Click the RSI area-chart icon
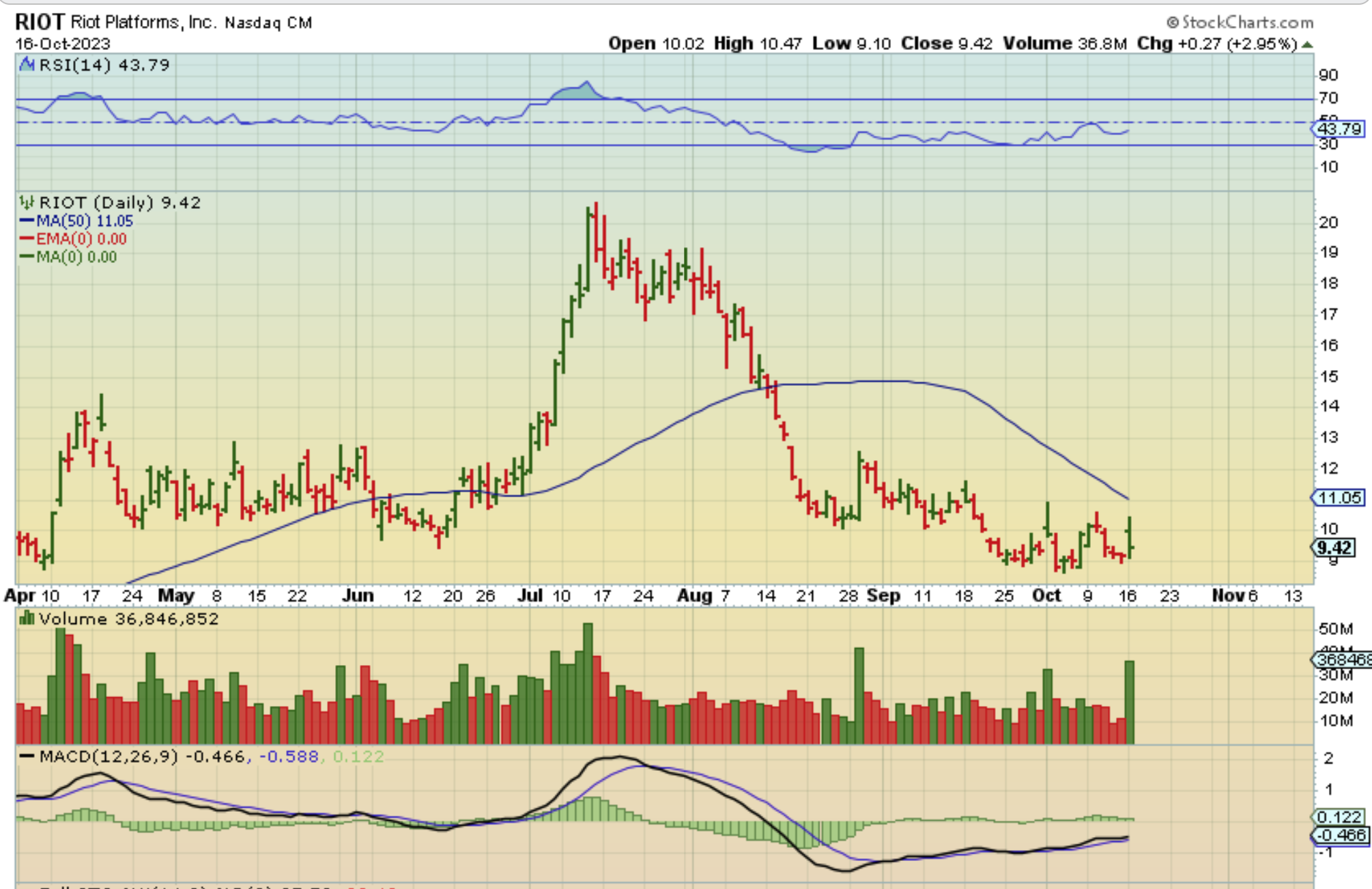1372x889 pixels. pyautogui.click(x=27, y=65)
